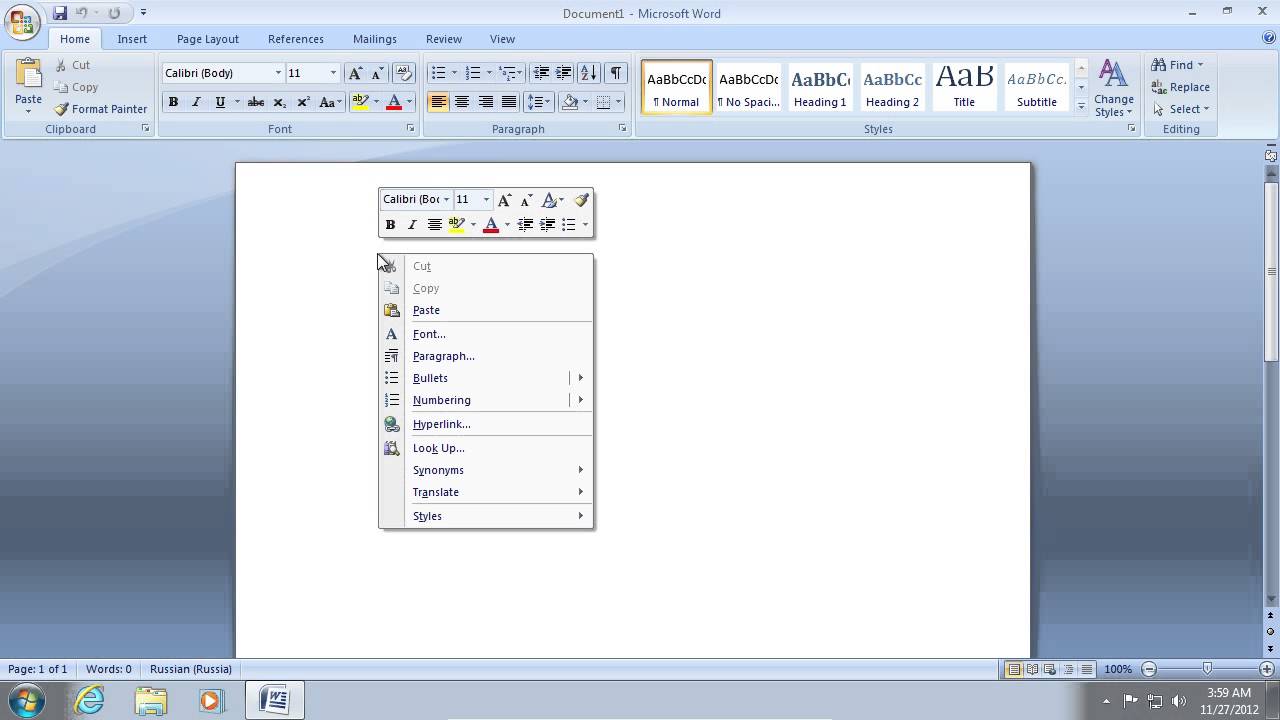
Task: Open Change Case dropdown
Action: tap(330, 102)
